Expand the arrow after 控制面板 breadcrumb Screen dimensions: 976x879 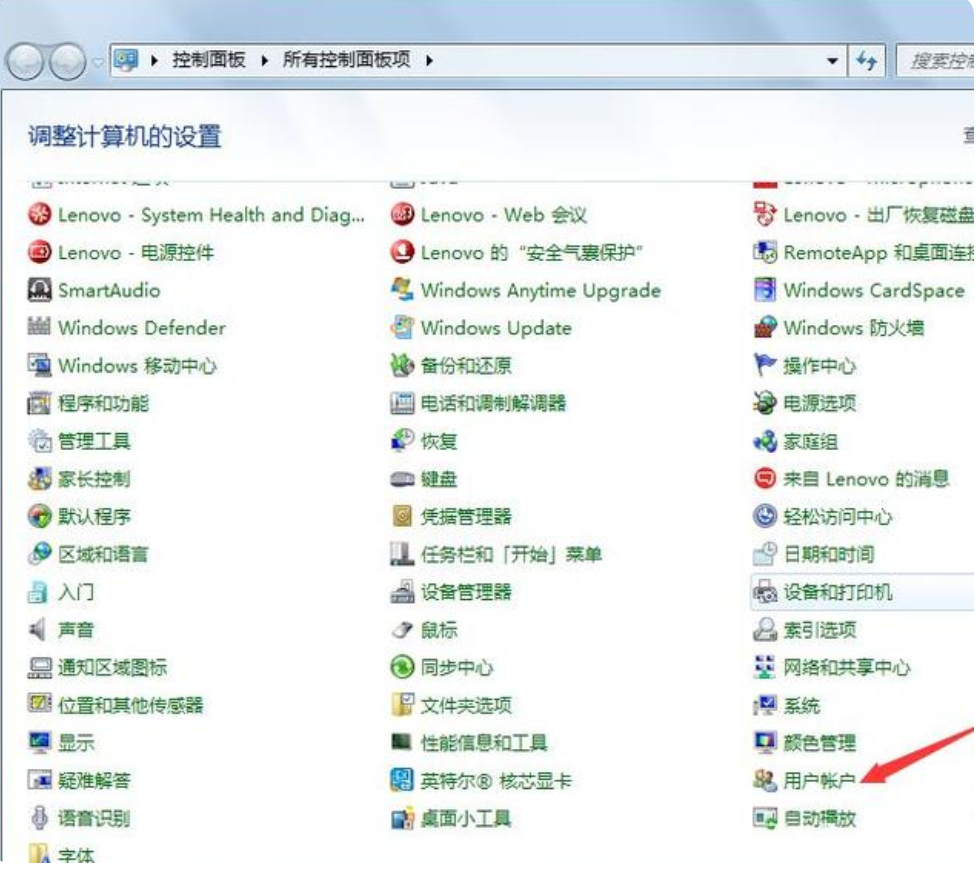coord(265,60)
